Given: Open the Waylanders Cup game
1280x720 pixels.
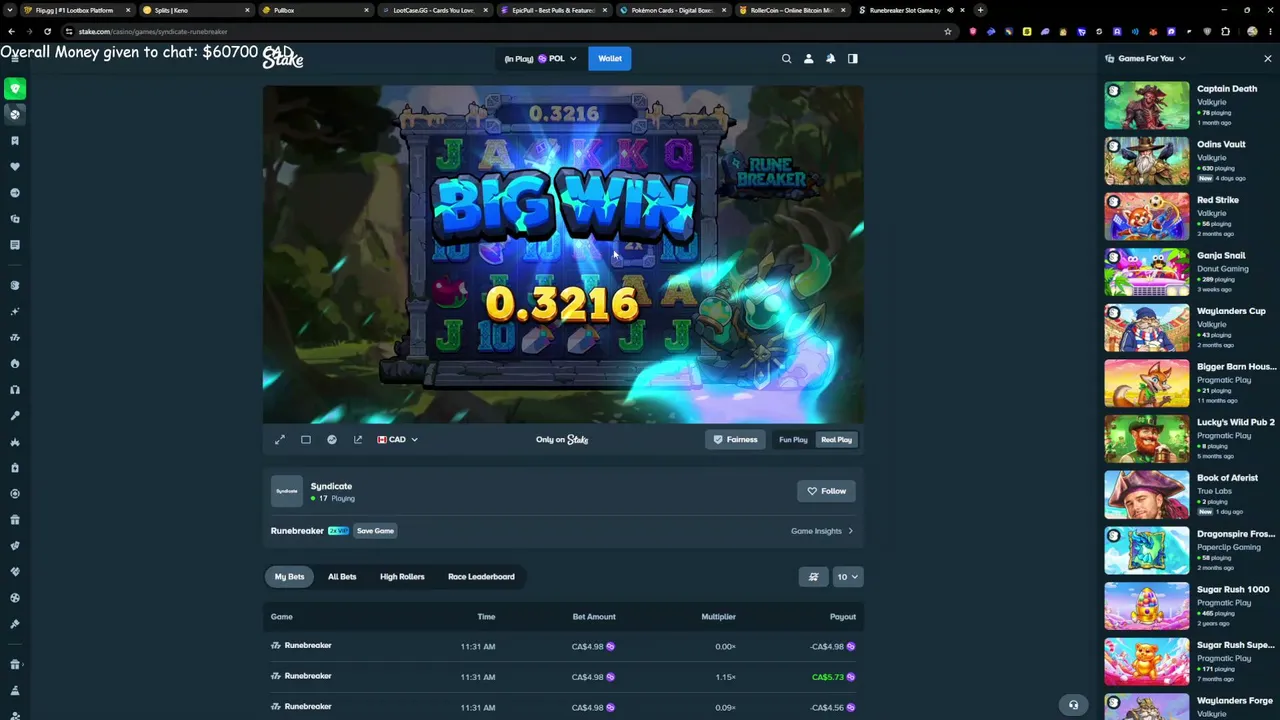Looking at the screenshot, I should [x=1147, y=328].
